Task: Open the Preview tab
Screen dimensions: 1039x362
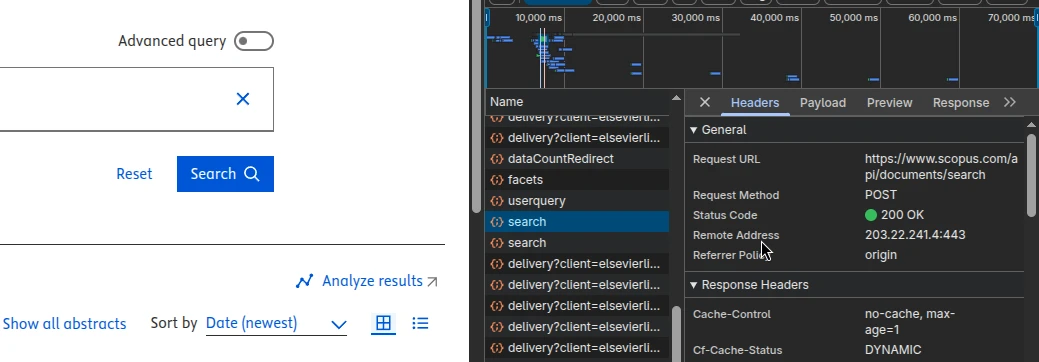Action: point(889,103)
